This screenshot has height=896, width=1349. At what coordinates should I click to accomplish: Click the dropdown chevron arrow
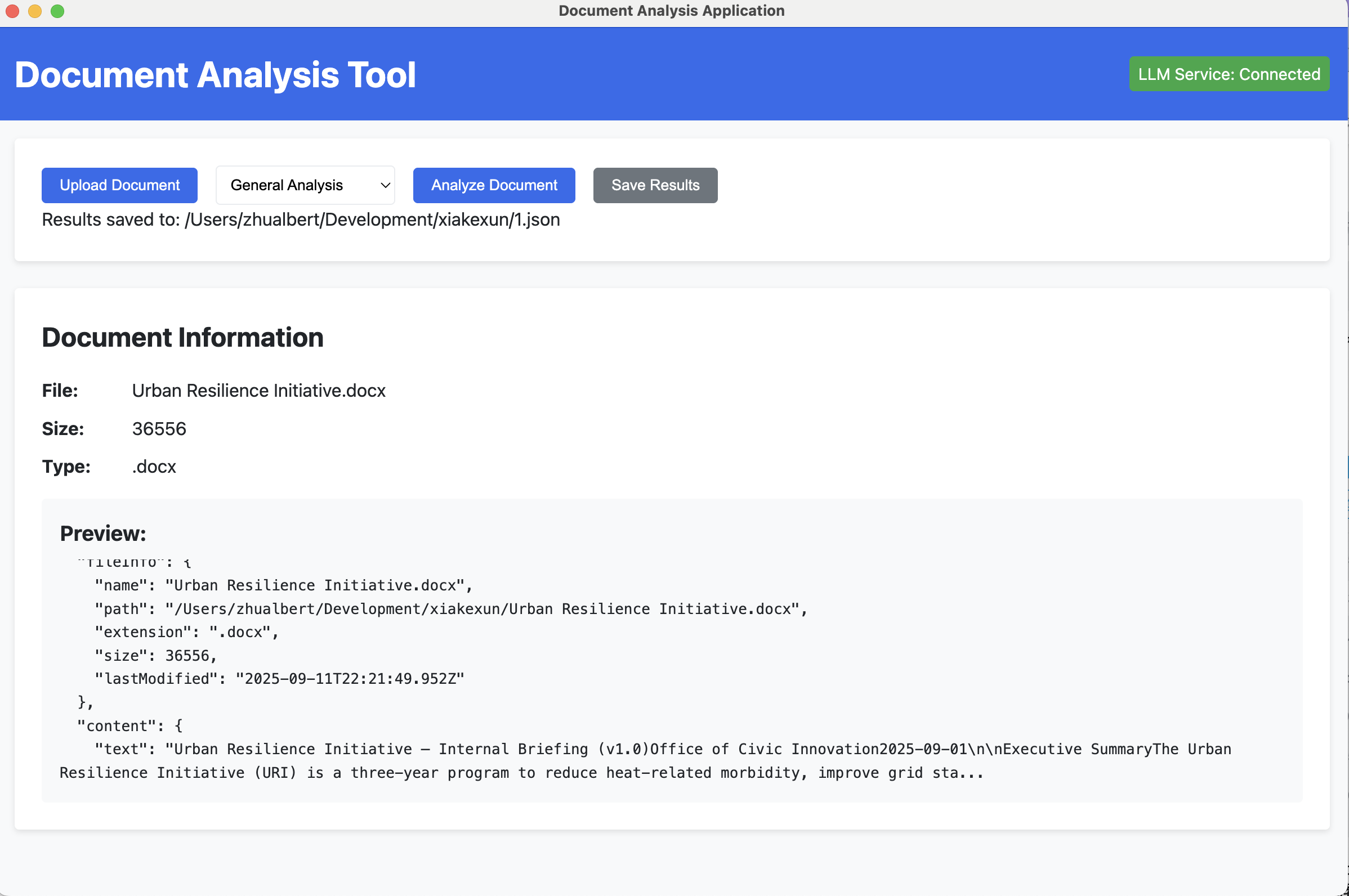click(385, 185)
